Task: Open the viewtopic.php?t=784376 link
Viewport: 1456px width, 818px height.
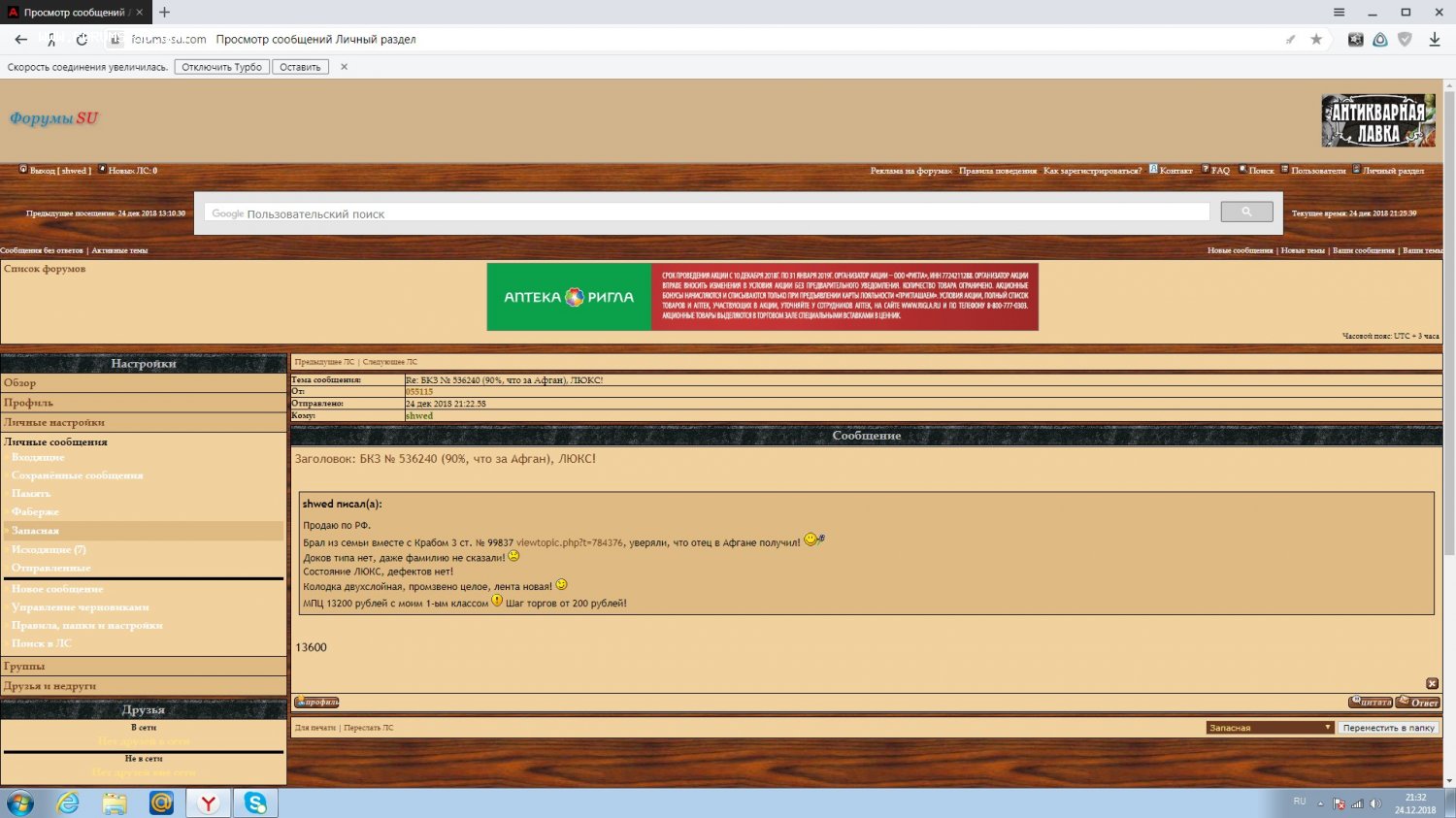Action: pos(569,542)
